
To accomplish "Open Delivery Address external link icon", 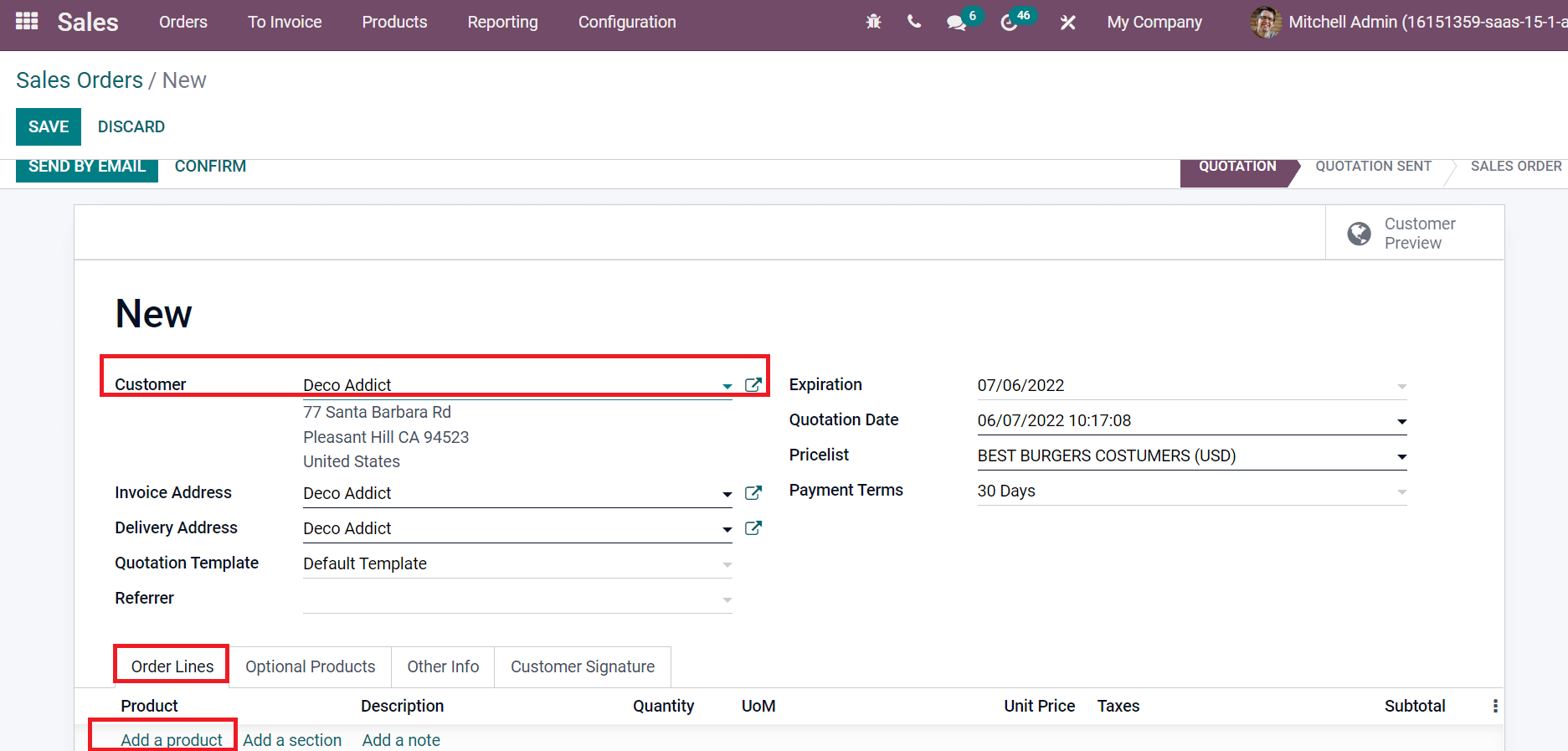I will click(x=753, y=528).
